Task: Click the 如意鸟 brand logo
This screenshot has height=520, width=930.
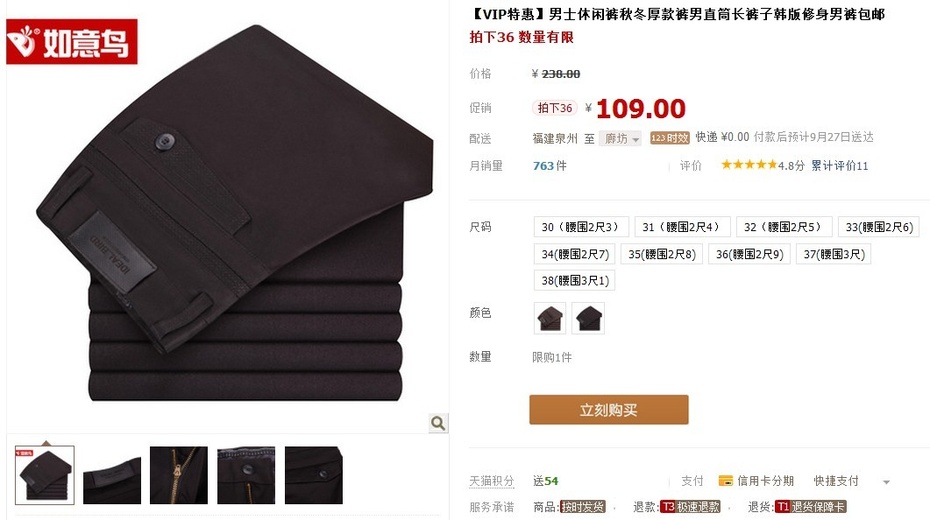Action: point(72,42)
